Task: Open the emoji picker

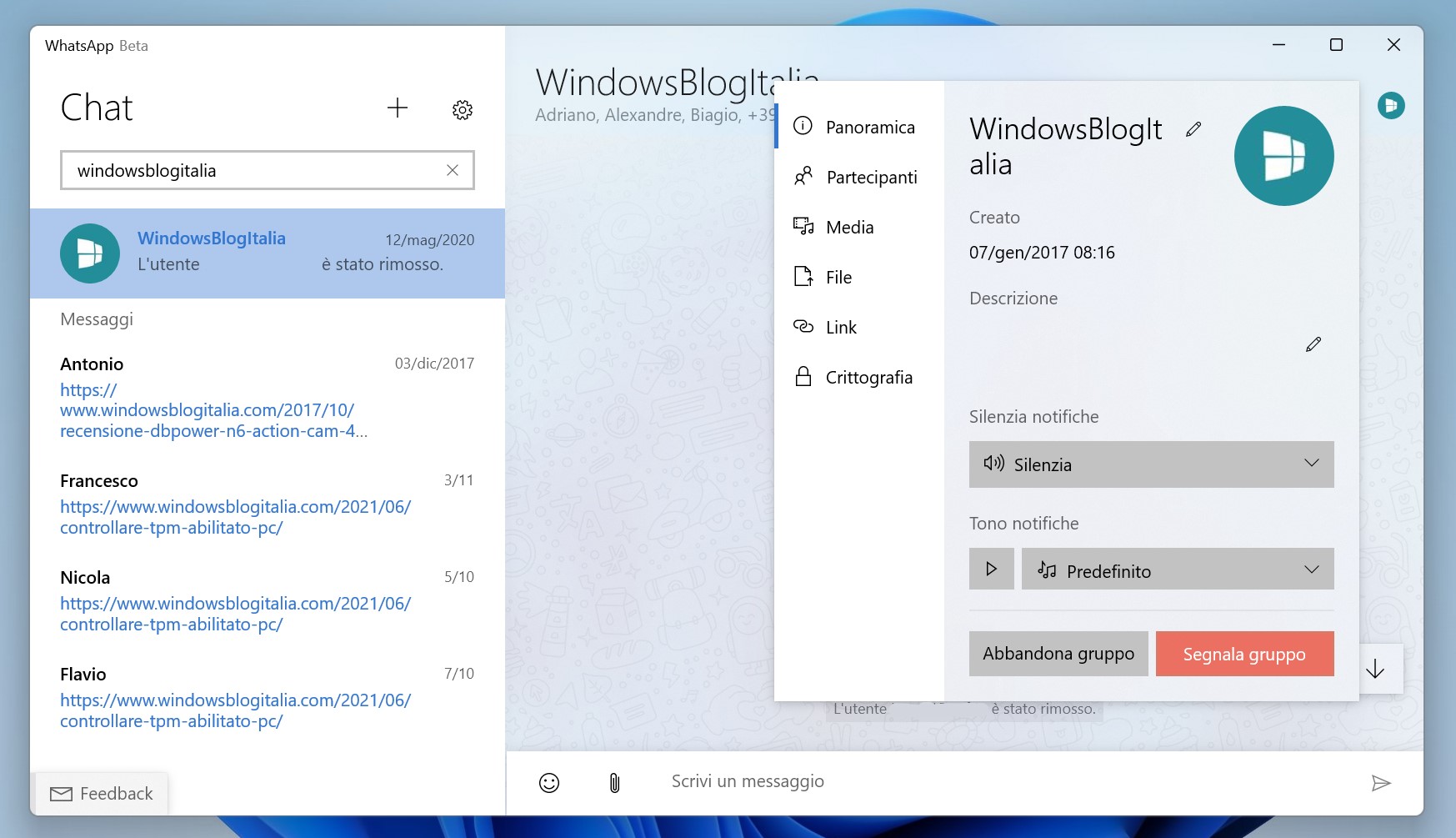Action: tap(549, 782)
